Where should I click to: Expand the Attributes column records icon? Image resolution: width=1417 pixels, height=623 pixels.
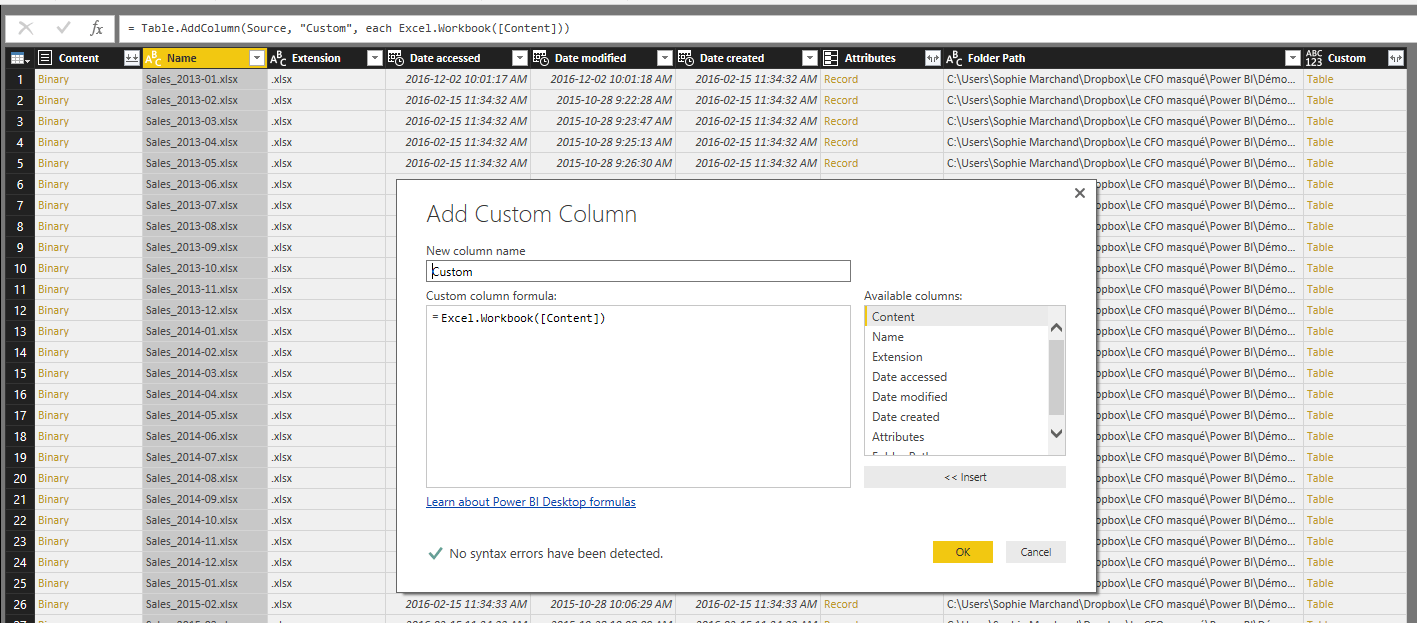pos(932,58)
